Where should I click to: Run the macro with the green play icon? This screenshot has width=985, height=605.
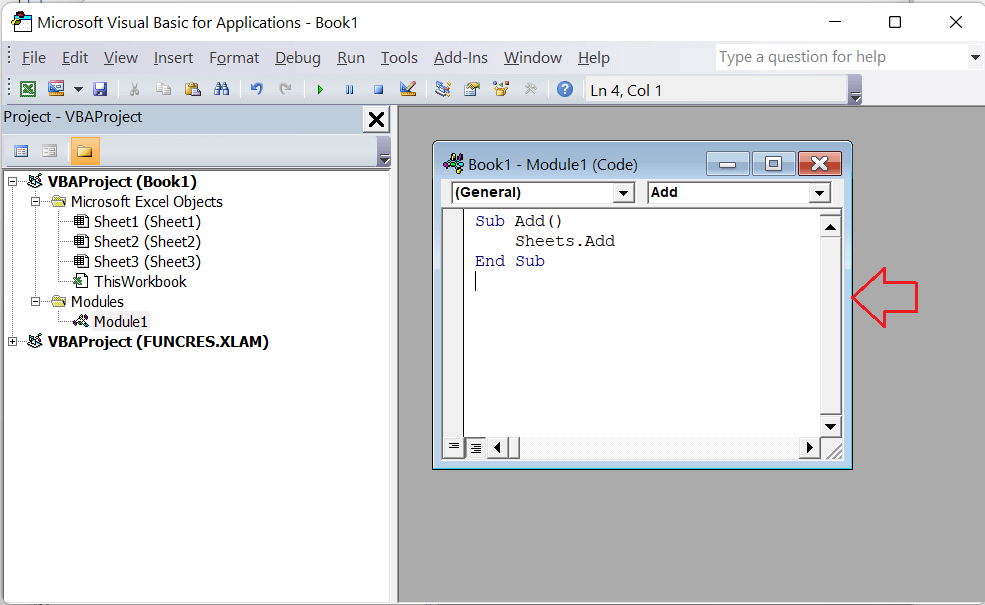pyautogui.click(x=320, y=89)
